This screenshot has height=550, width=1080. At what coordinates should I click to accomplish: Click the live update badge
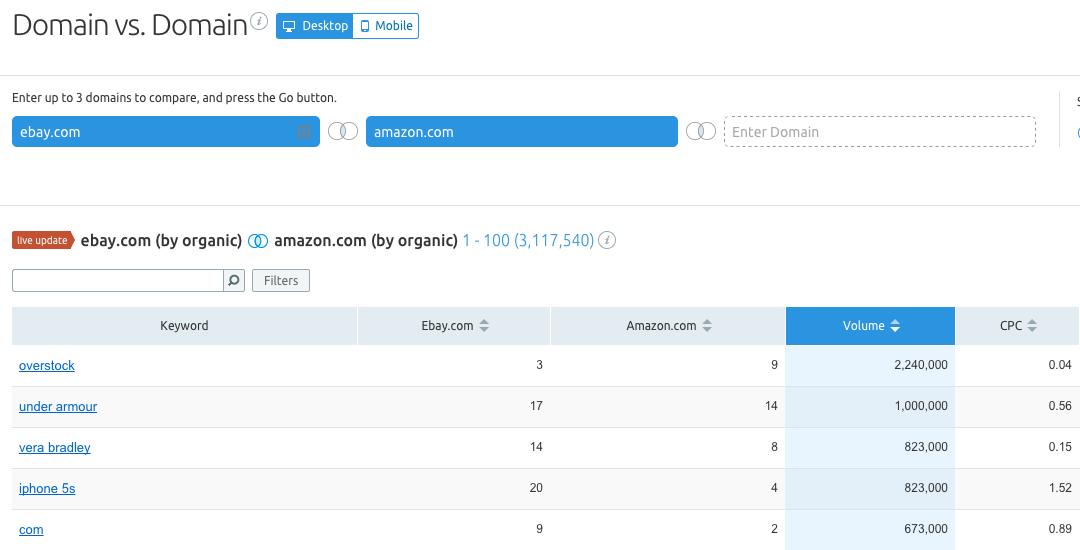click(x=43, y=240)
